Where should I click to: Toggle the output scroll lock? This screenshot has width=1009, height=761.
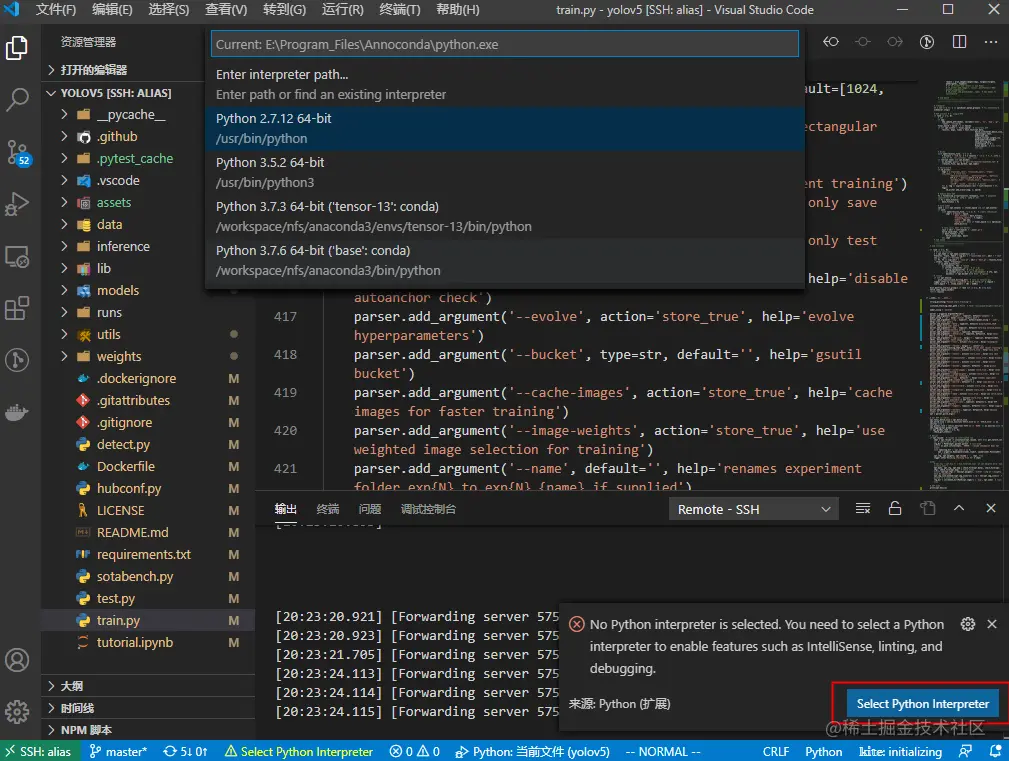[895, 509]
